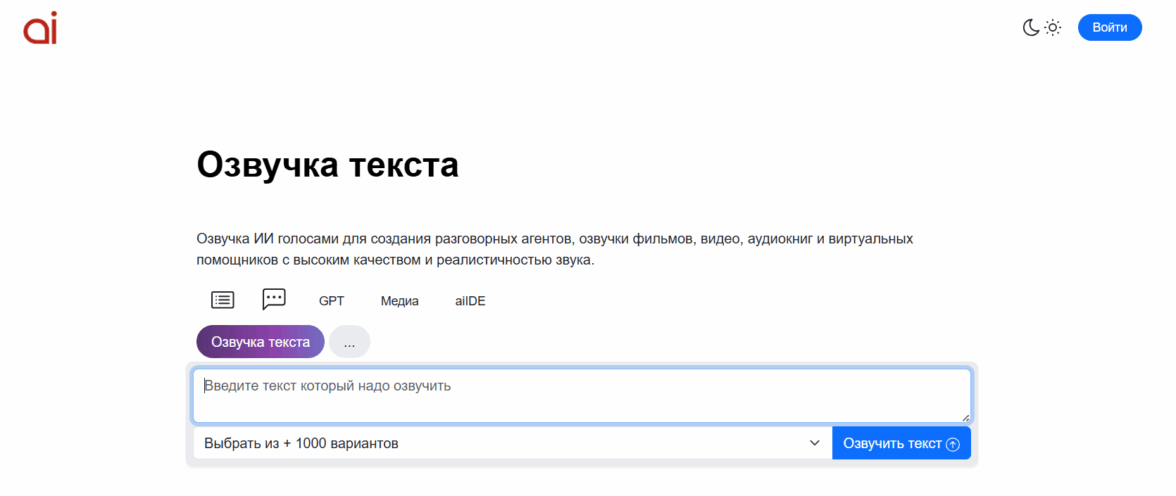Open the chat speech bubble icon

274,299
